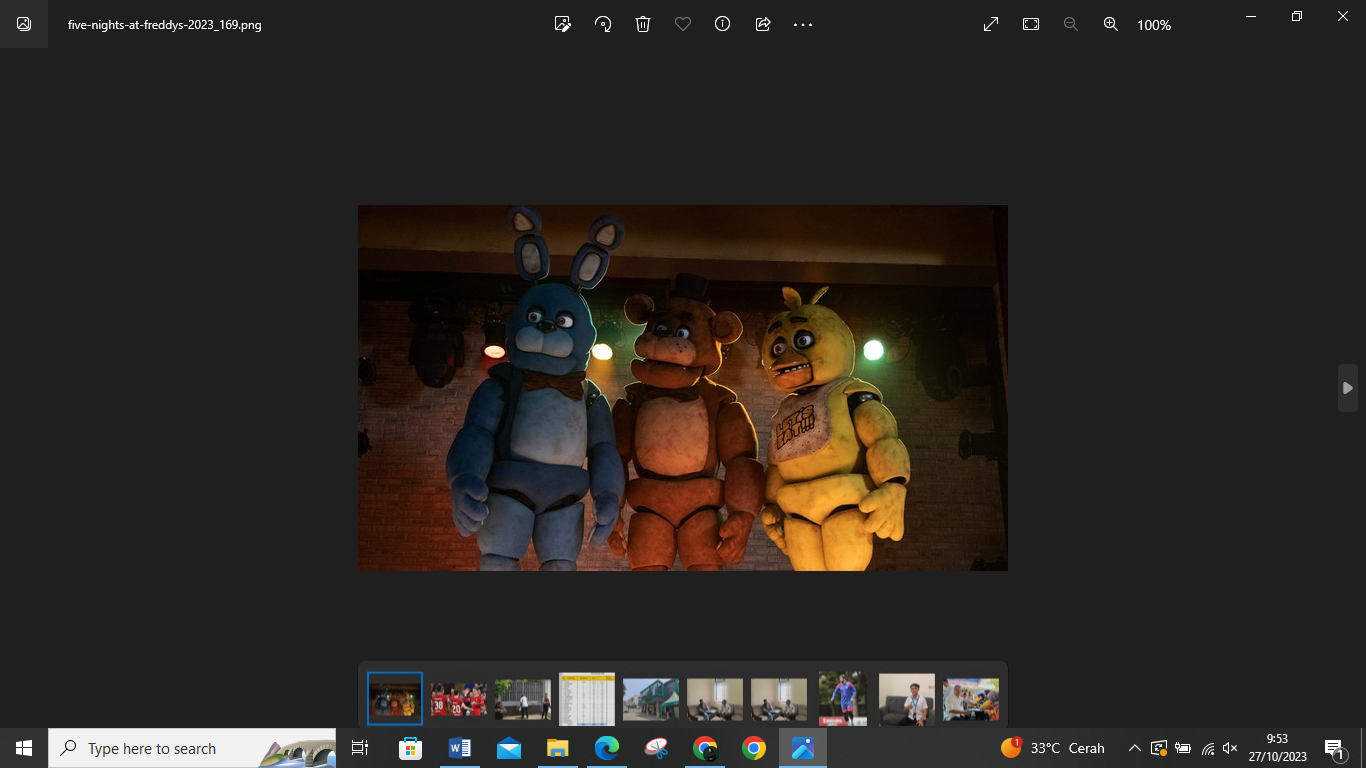Share the current photo
Image resolution: width=1366 pixels, height=768 pixels.
coord(763,24)
